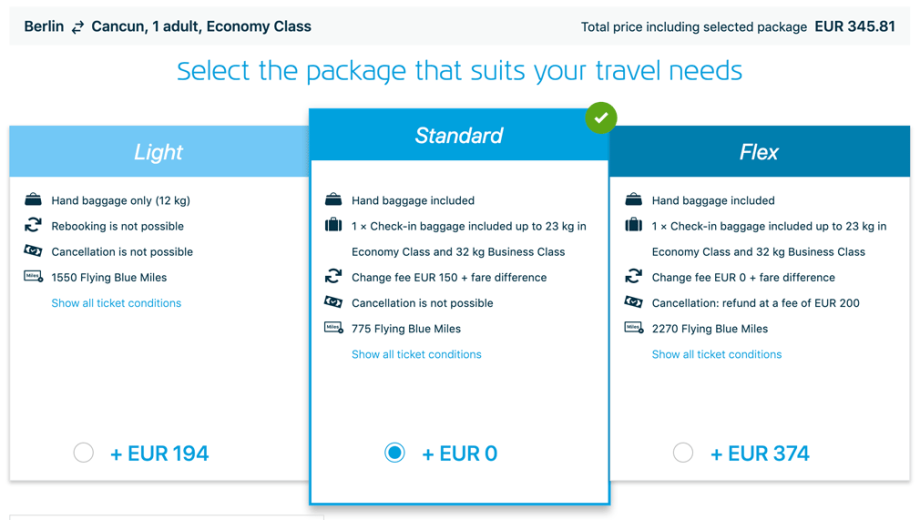Click the green checkmark badge on Standard

(600, 118)
